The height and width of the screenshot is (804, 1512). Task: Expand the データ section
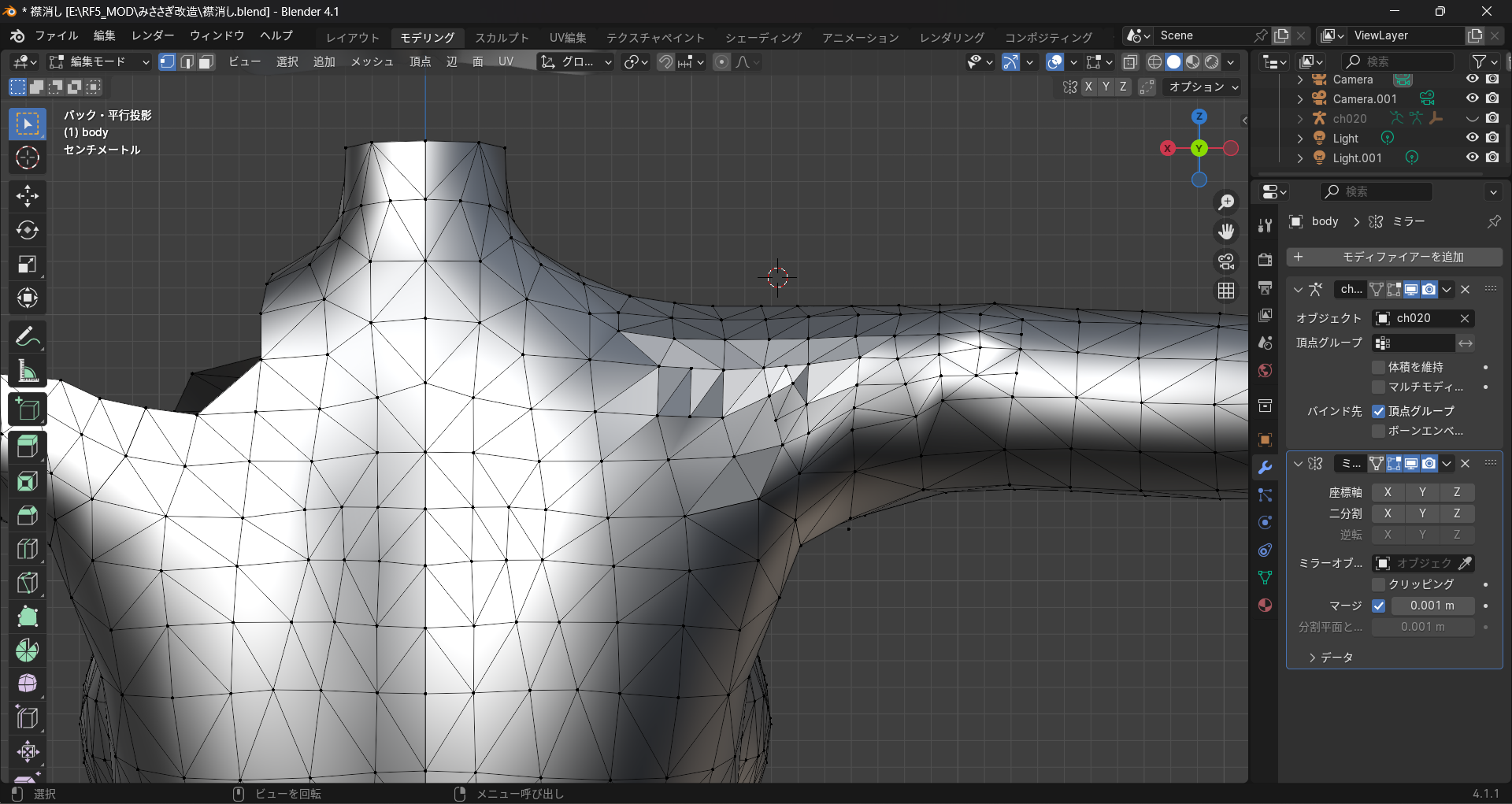[1331, 658]
